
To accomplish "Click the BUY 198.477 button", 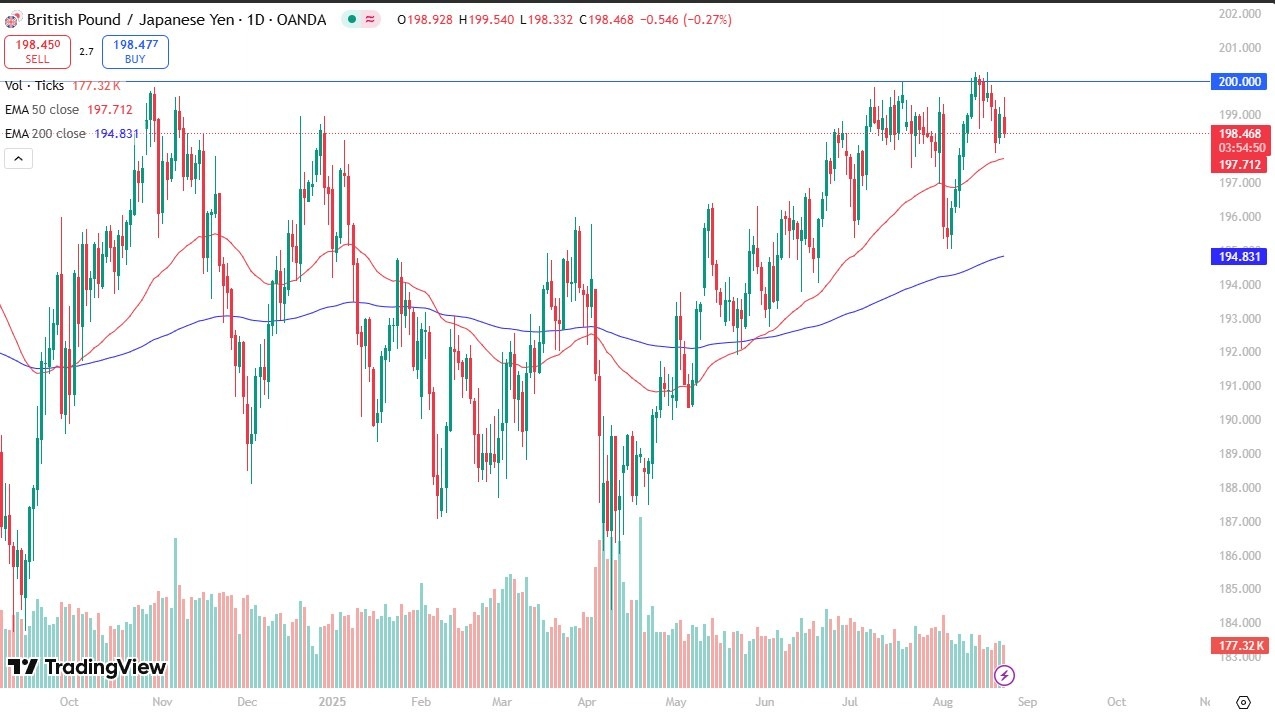I will point(134,51).
